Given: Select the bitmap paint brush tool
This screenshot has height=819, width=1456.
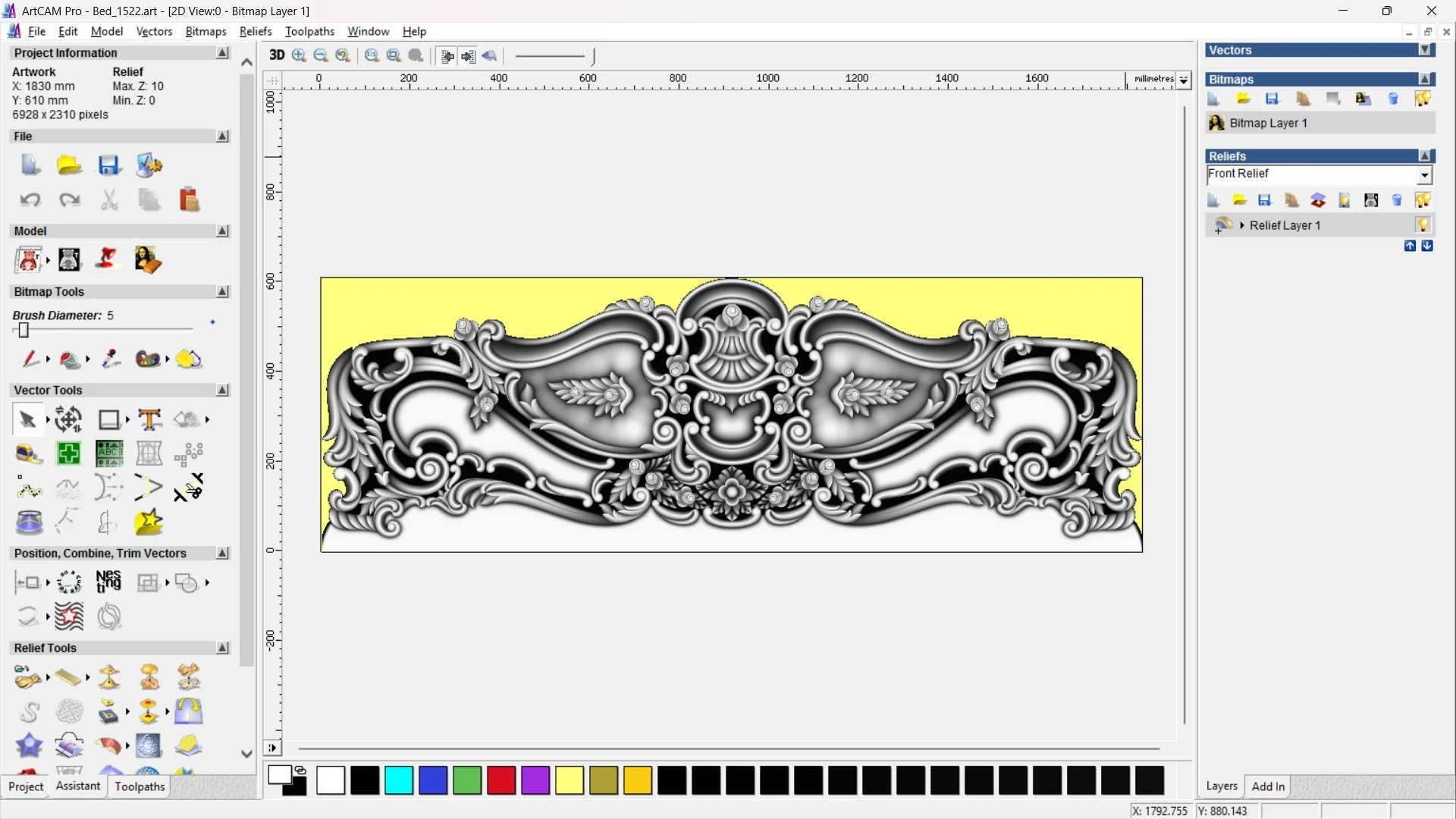Looking at the screenshot, I should coord(30,359).
